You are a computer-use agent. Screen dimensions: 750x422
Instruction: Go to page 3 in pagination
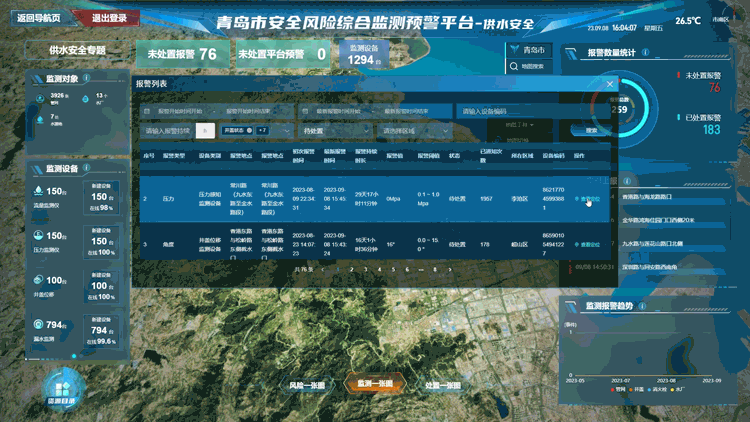point(365,269)
